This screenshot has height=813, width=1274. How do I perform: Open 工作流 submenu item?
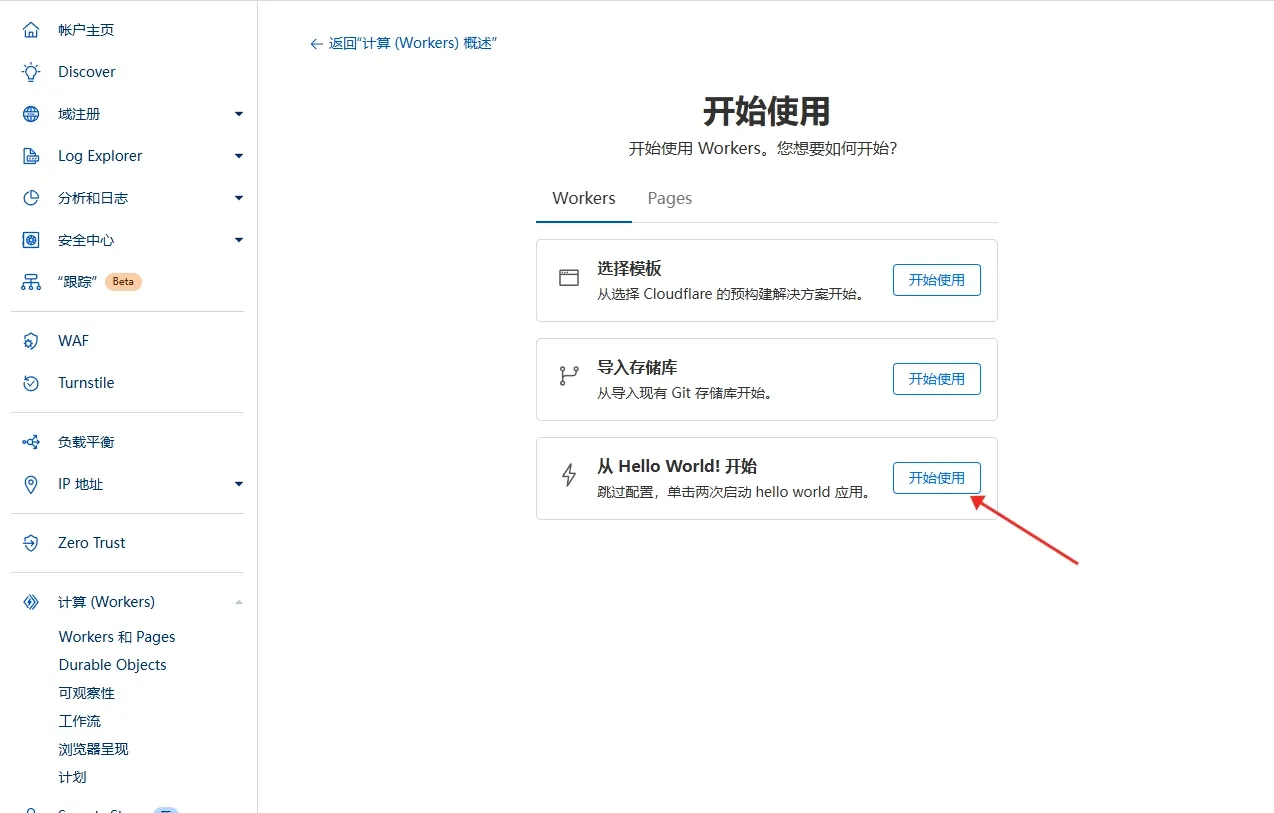[x=80, y=721]
